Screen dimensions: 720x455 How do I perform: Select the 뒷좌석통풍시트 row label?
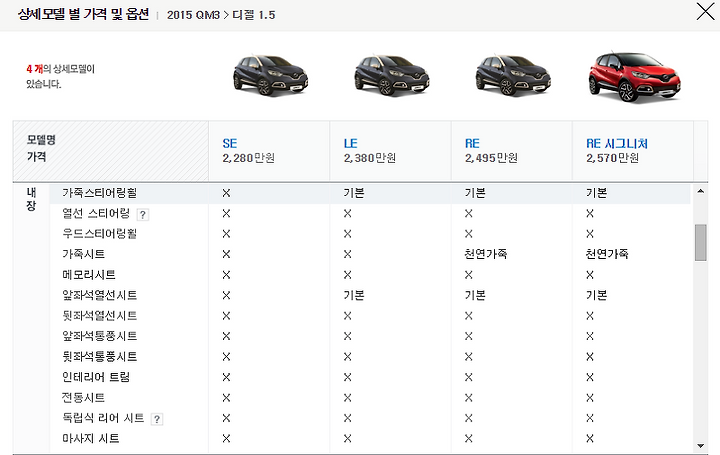(x=100, y=357)
